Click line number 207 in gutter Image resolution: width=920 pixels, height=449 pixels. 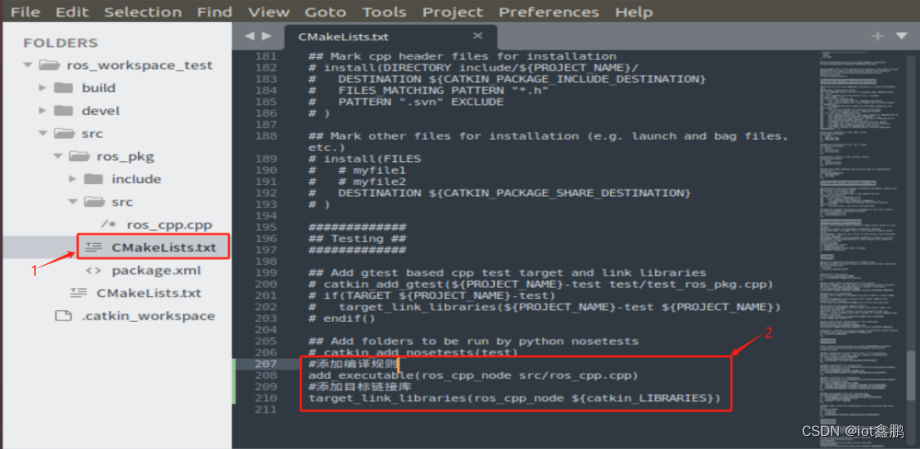point(266,364)
